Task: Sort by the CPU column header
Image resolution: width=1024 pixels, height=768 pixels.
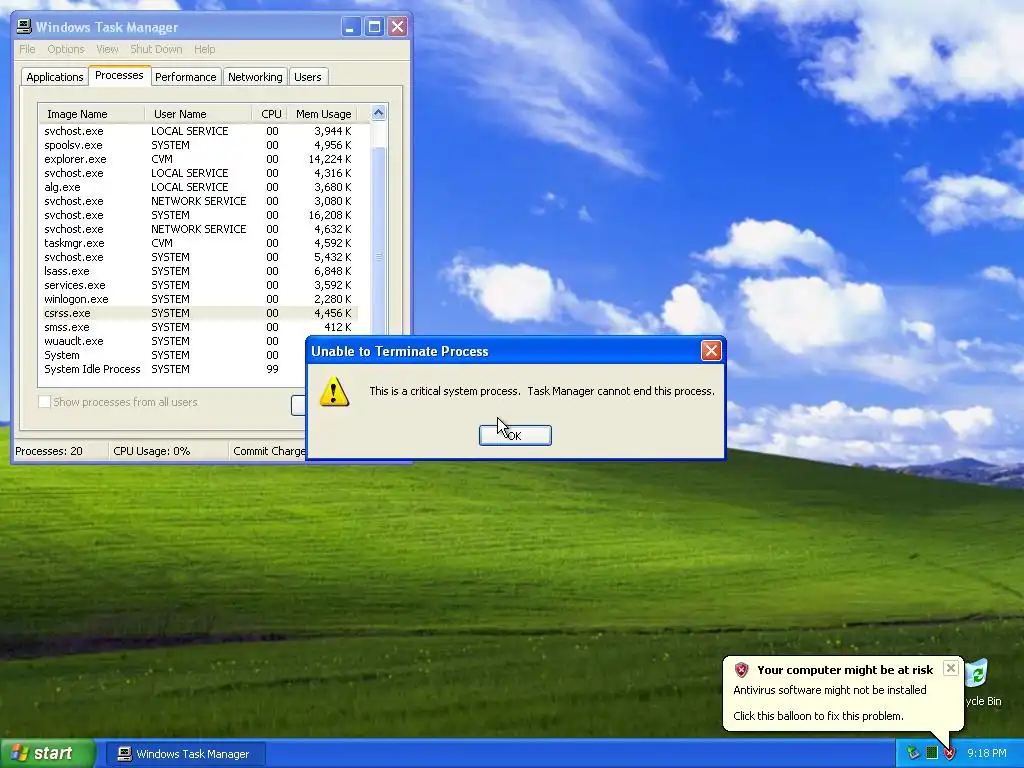Action: 270,114
